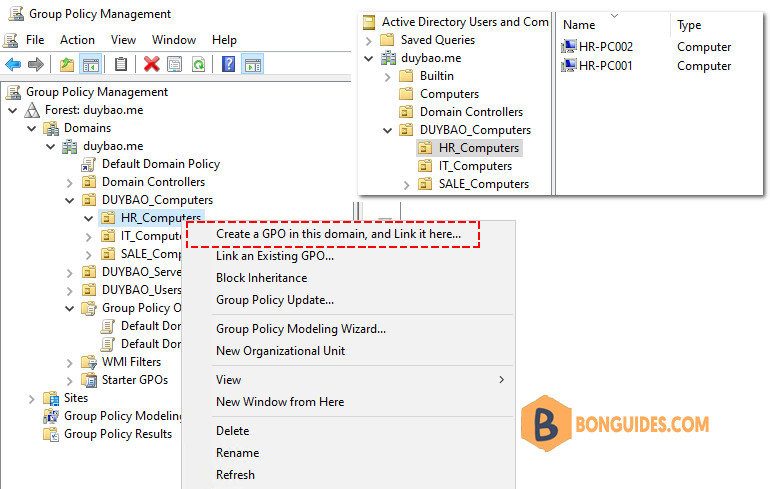Click the Forward arrow toolbar icon

coord(36,64)
